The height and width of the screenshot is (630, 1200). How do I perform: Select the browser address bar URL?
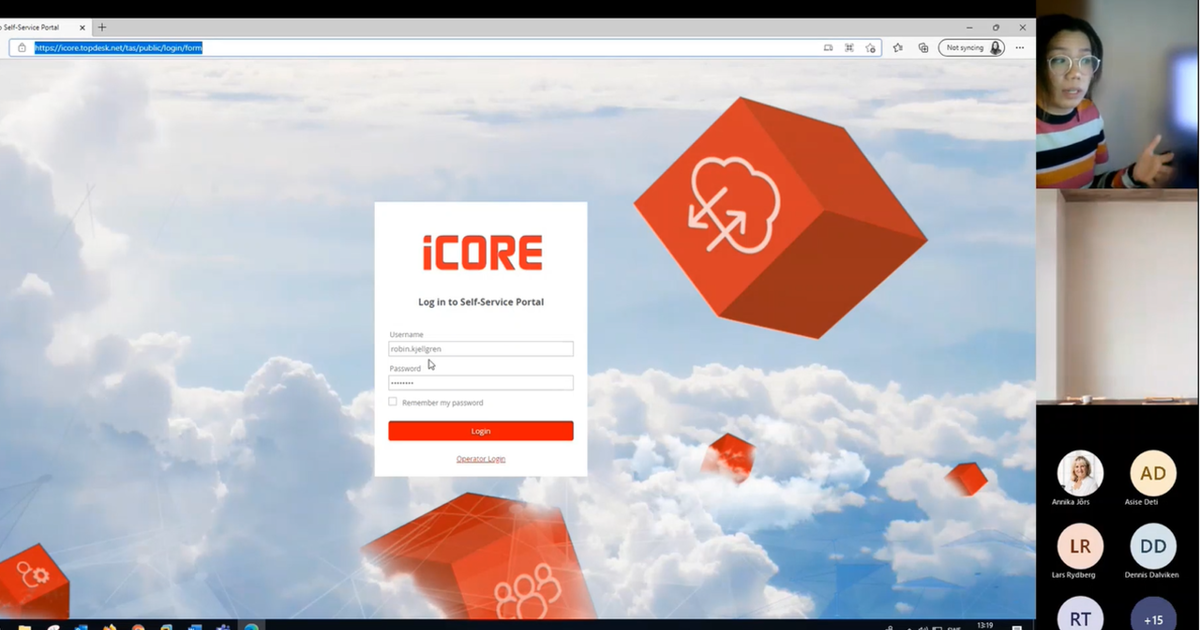(119, 47)
